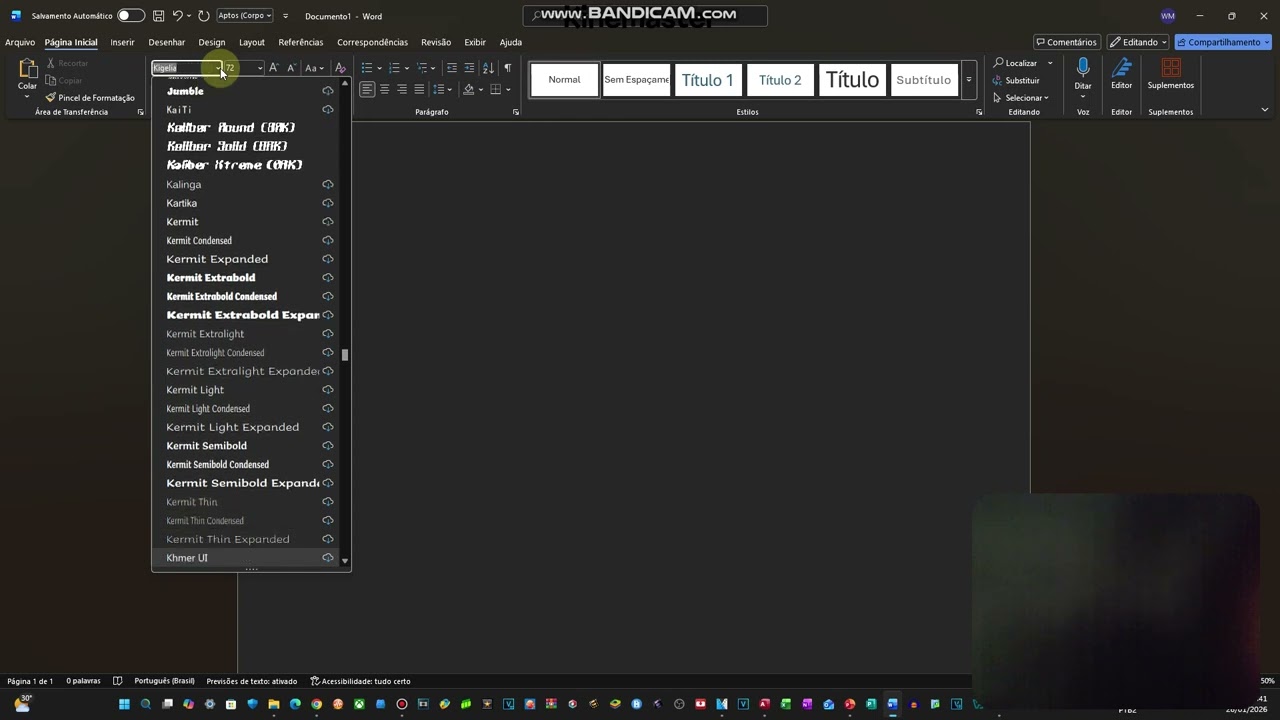This screenshot has height=720, width=1280.
Task: Open the borders button
Action: [495, 89]
